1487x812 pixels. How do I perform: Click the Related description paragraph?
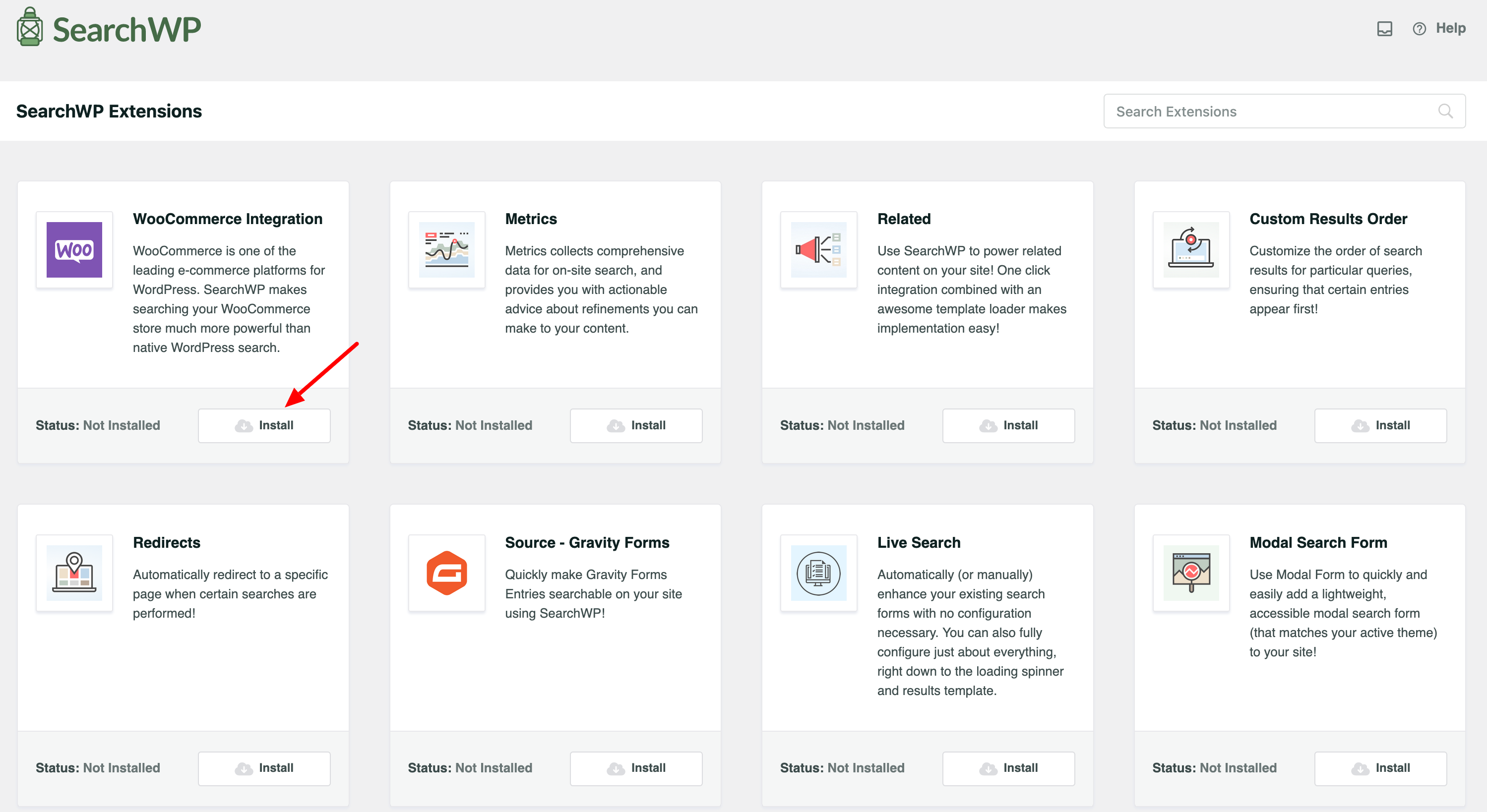(972, 290)
